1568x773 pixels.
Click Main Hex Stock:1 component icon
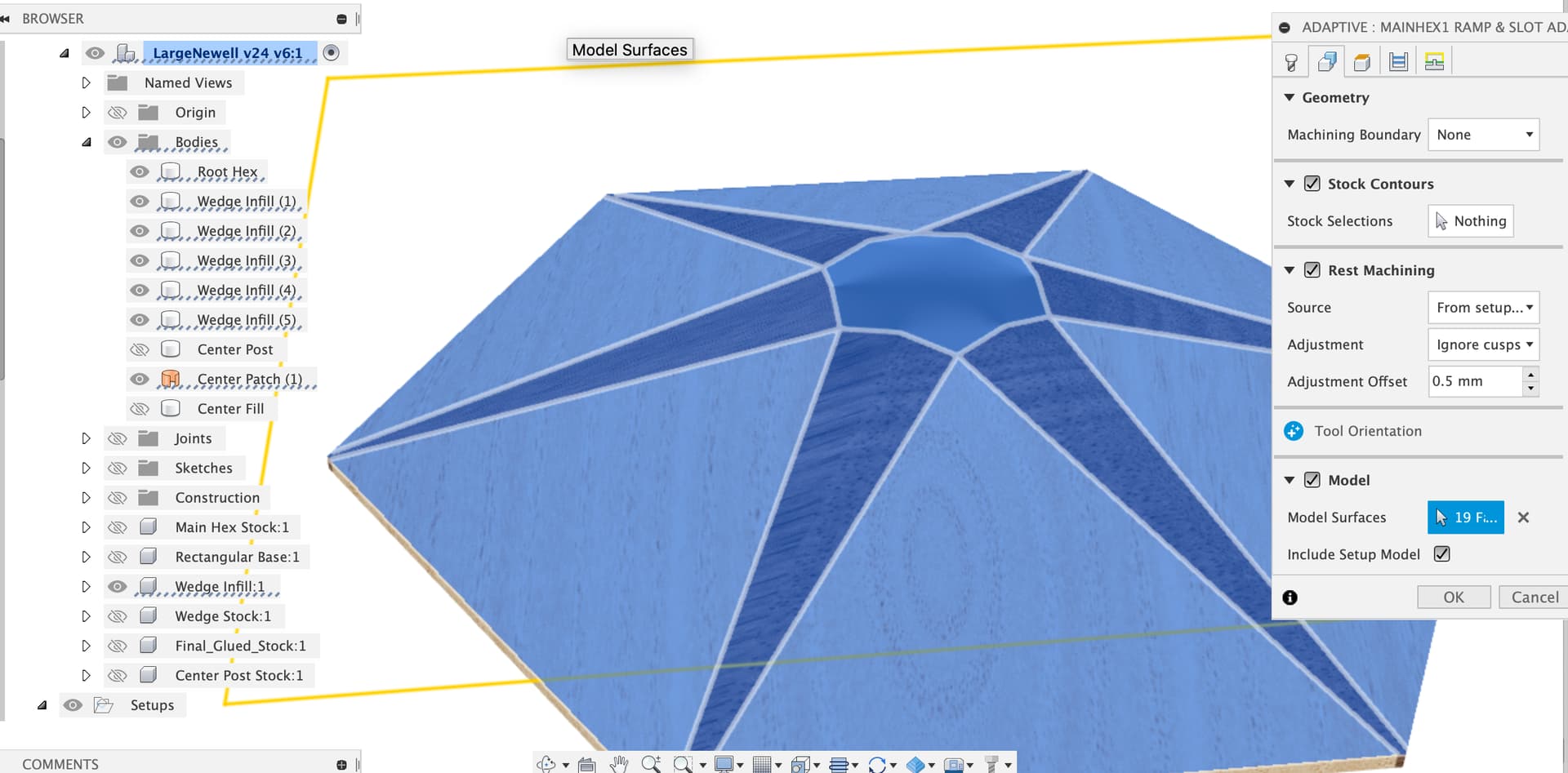[x=148, y=527]
